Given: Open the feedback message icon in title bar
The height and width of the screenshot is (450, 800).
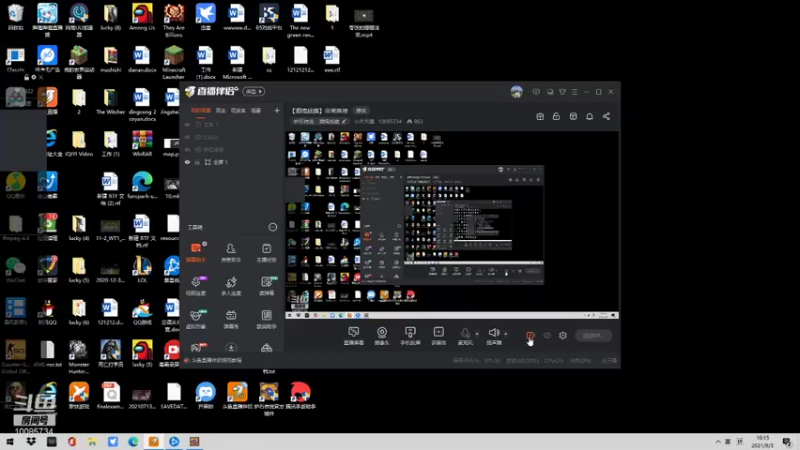Looking at the screenshot, I should point(536,92).
